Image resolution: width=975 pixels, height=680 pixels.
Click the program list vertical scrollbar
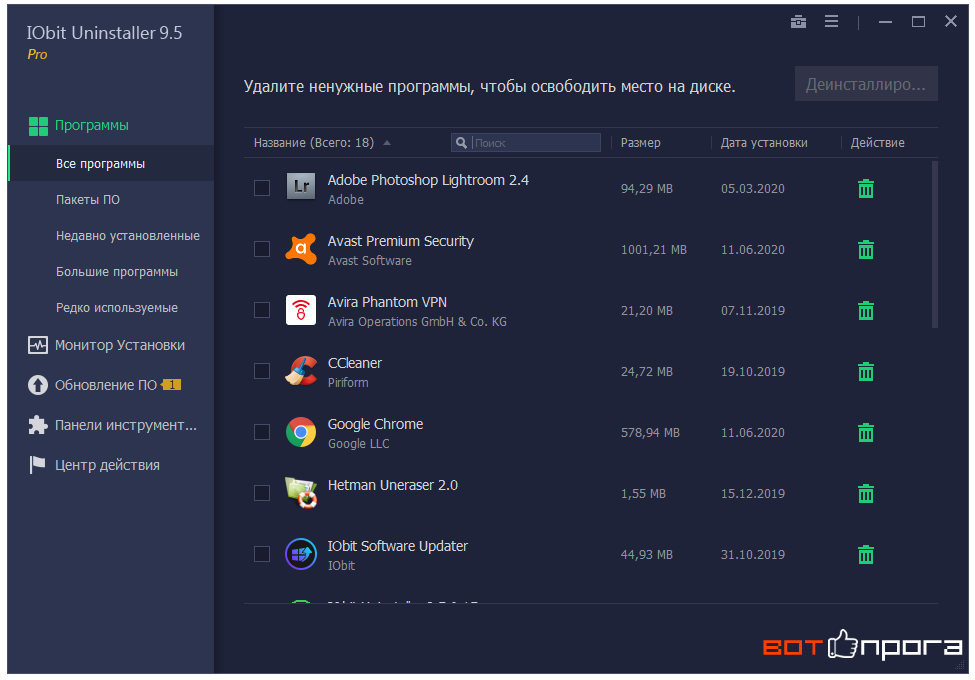[x=934, y=244]
